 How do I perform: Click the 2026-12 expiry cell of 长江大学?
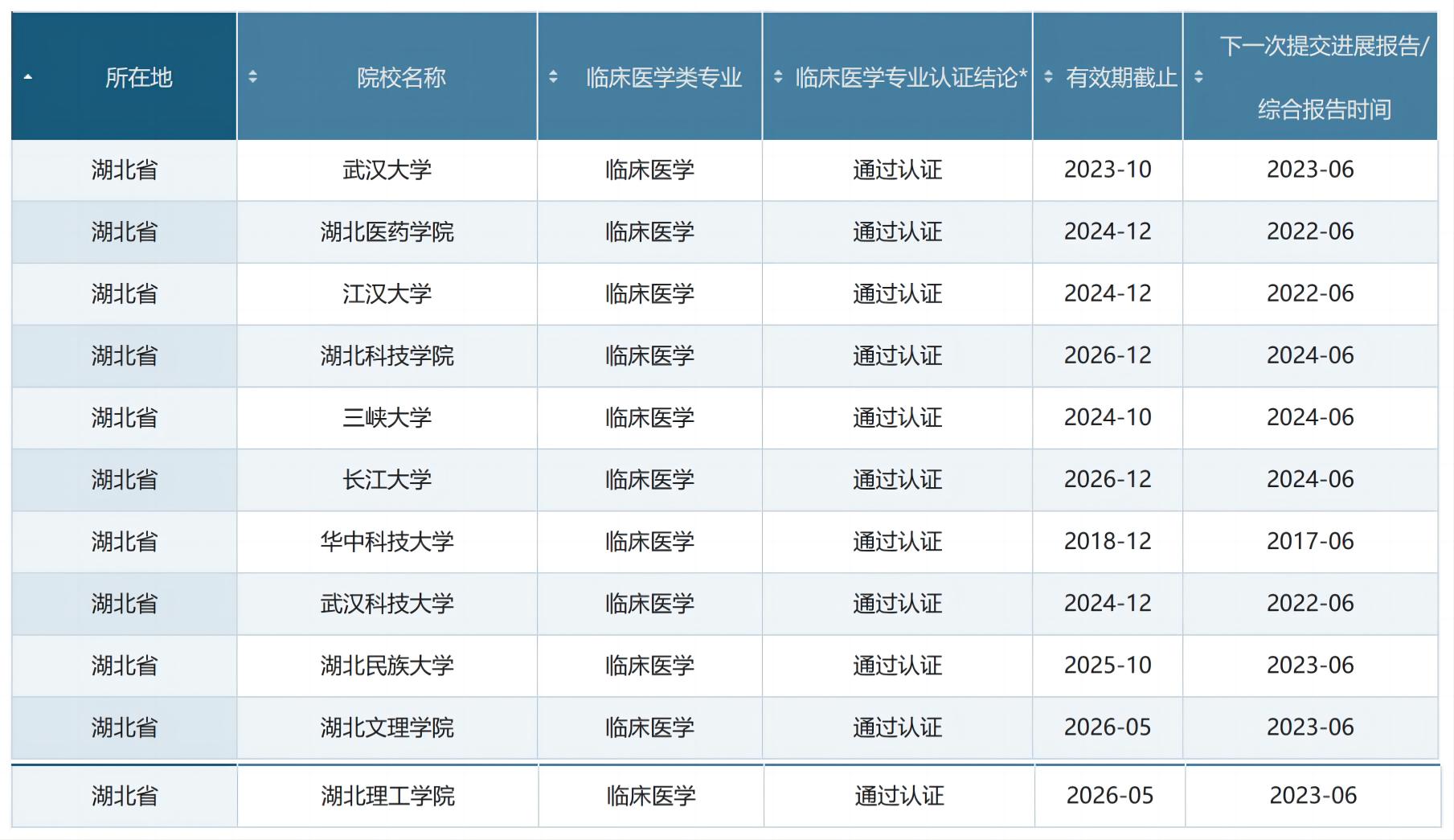click(1107, 480)
